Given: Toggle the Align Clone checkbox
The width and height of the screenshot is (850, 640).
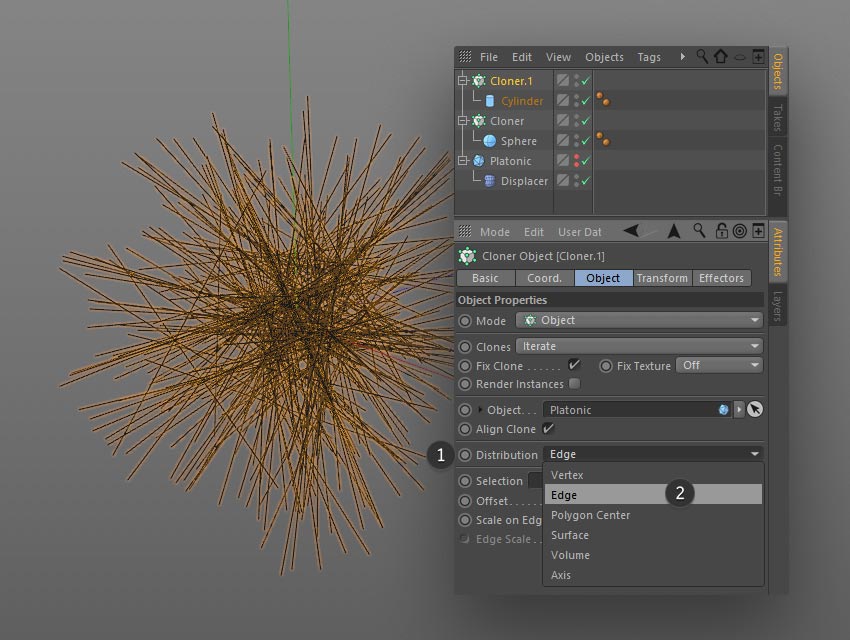Looking at the screenshot, I should (548, 429).
